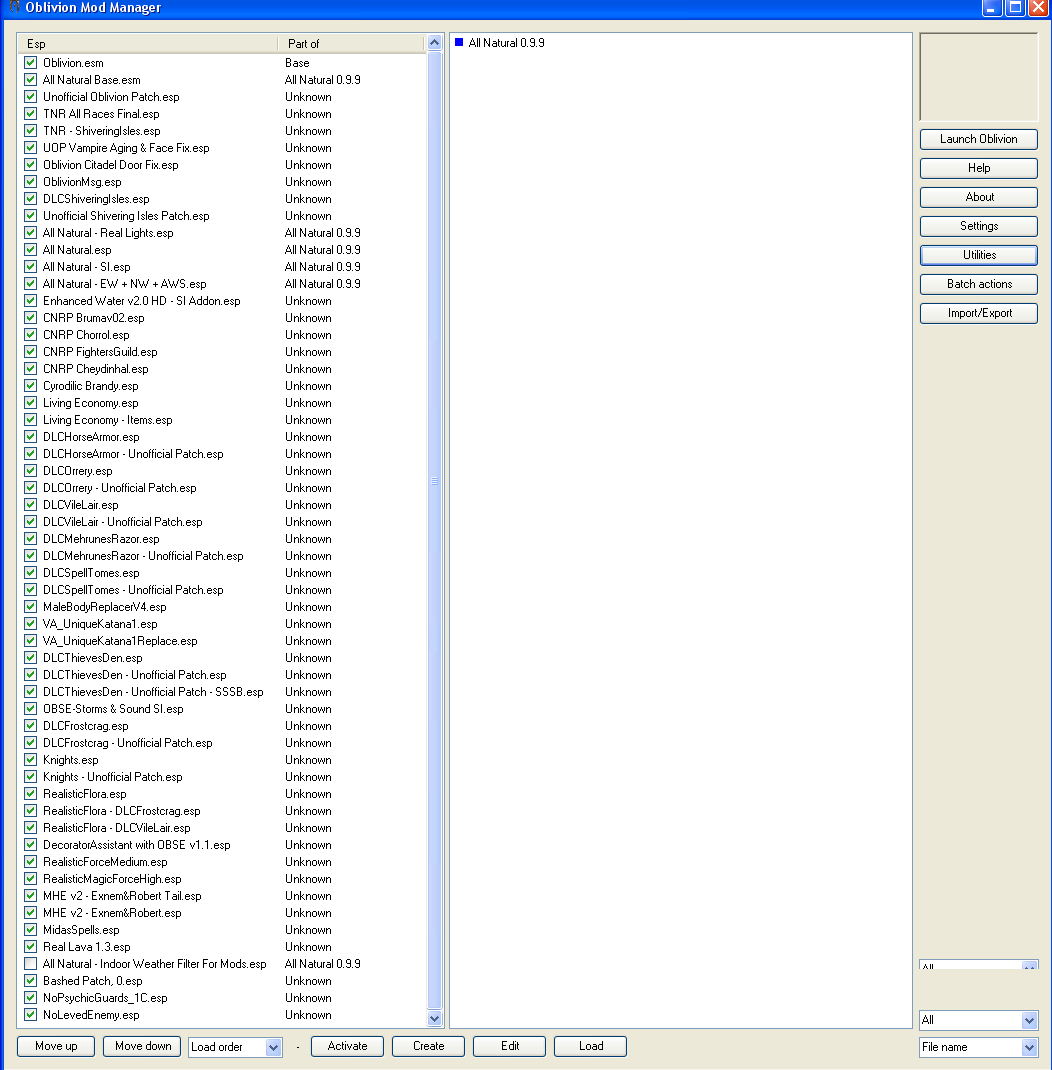Click the Activate button
Screen dimensions: 1052x1070
[x=347, y=1046]
